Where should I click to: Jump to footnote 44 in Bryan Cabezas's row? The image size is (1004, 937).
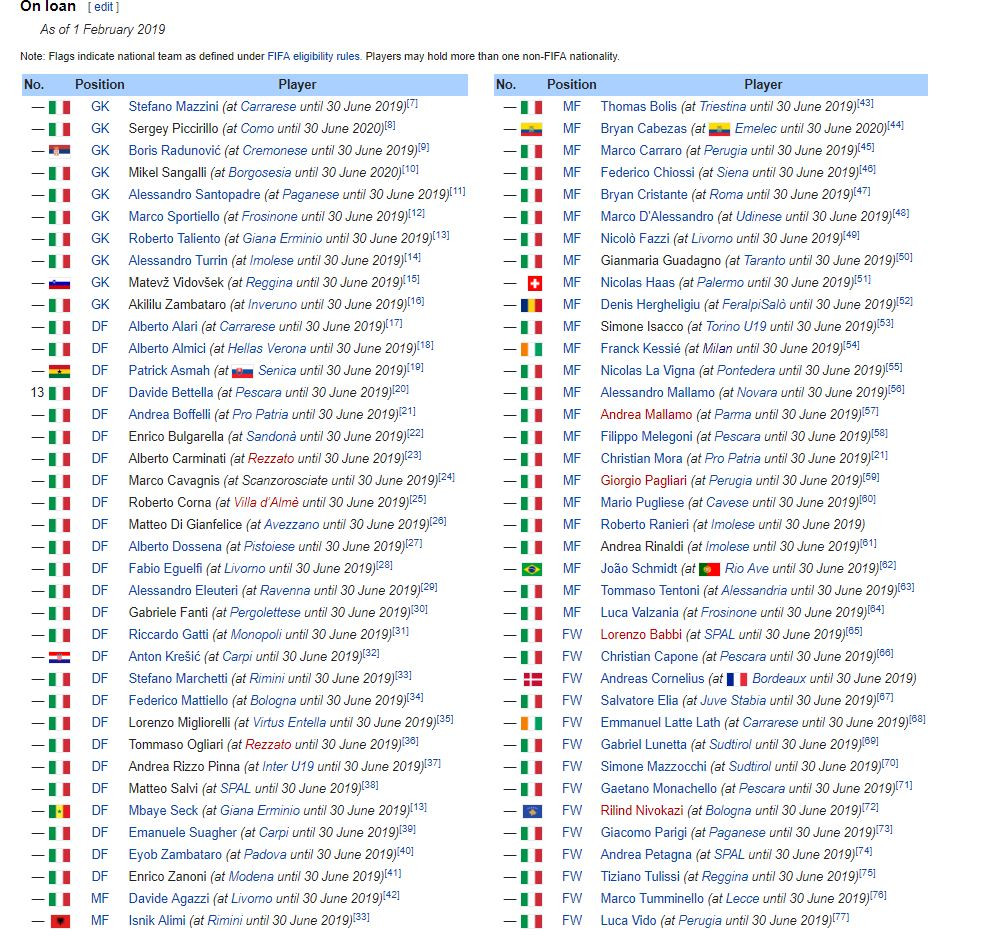(895, 125)
